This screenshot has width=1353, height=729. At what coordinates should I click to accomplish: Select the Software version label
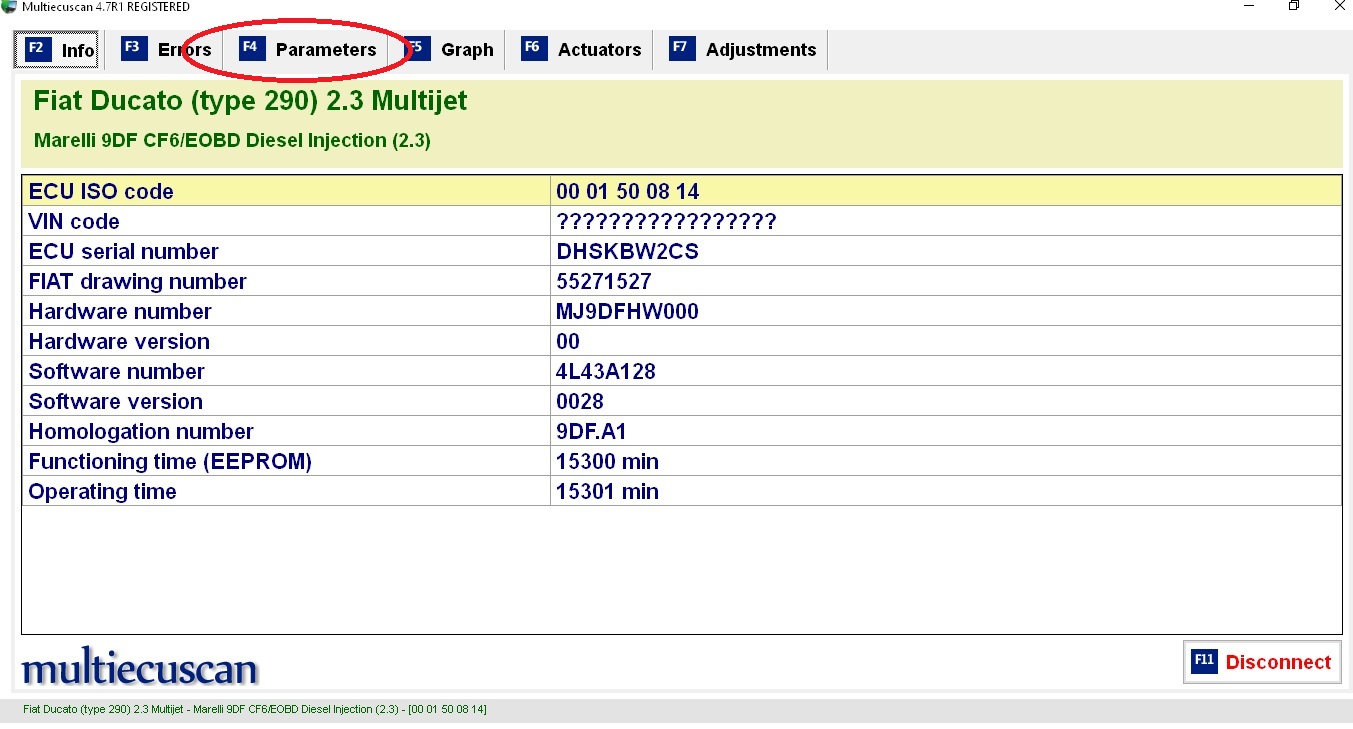pyautogui.click(x=116, y=401)
